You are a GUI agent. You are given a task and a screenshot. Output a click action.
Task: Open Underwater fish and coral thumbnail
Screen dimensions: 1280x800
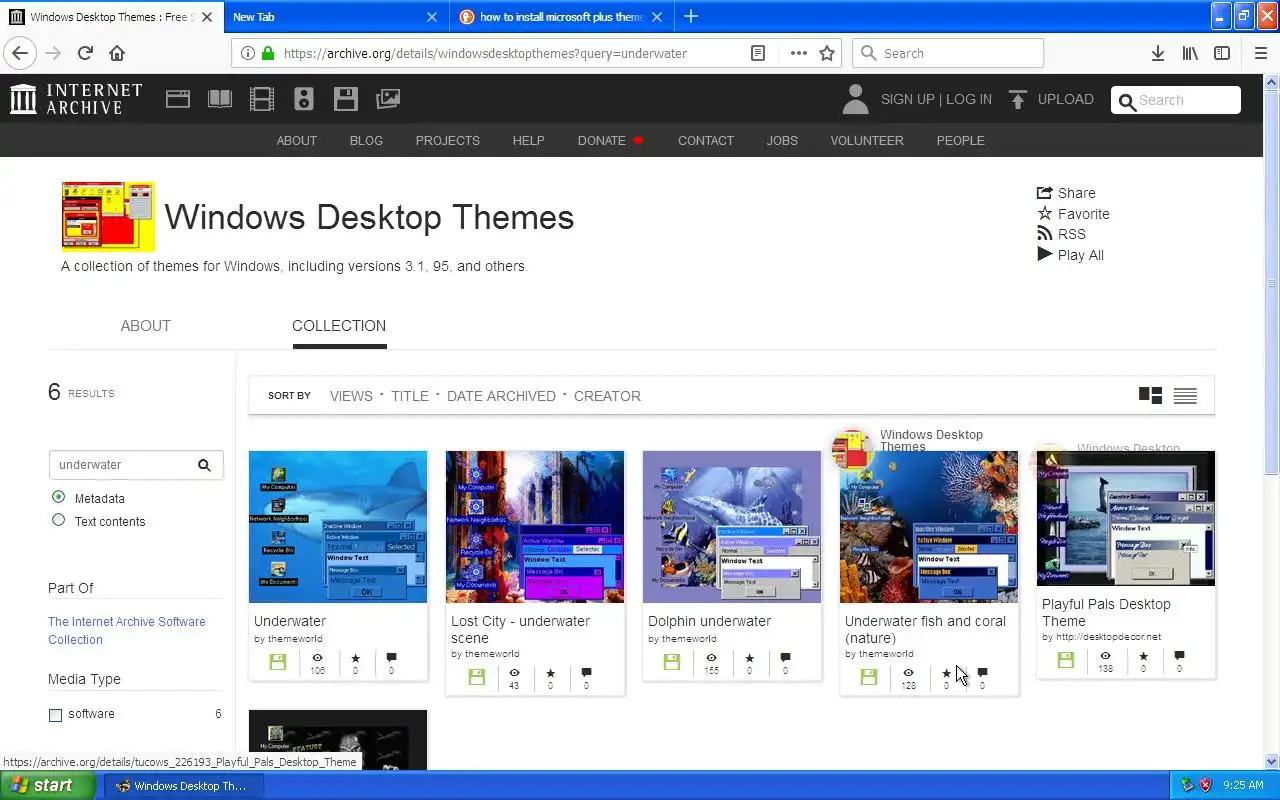click(x=929, y=527)
